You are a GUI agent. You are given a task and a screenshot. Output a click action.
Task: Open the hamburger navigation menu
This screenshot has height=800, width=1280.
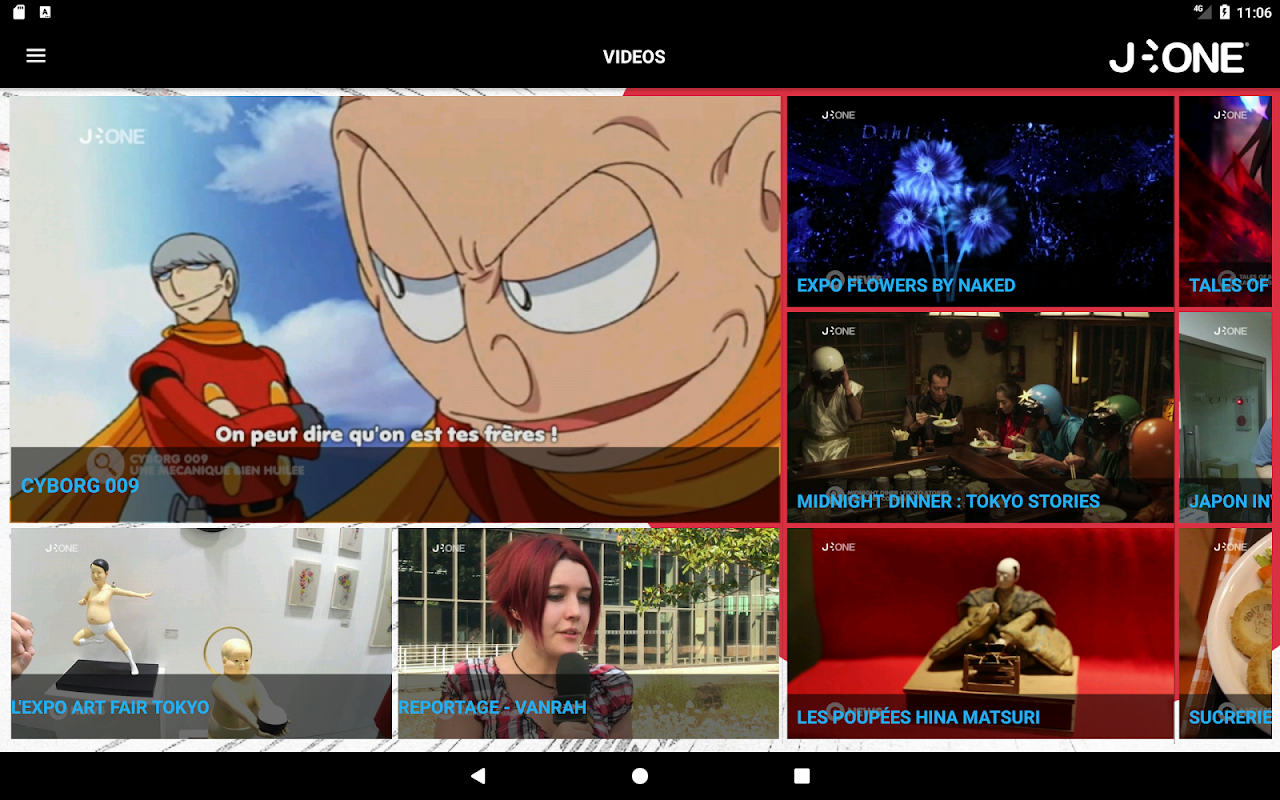[x=36, y=56]
